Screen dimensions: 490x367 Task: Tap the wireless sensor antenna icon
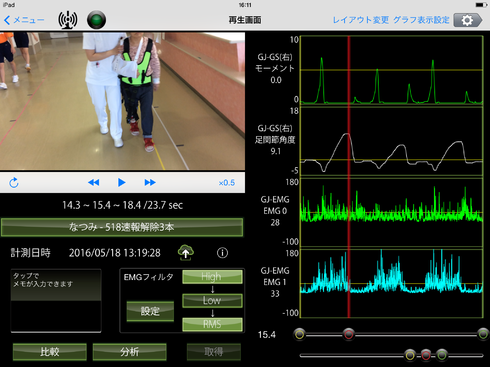click(68, 20)
